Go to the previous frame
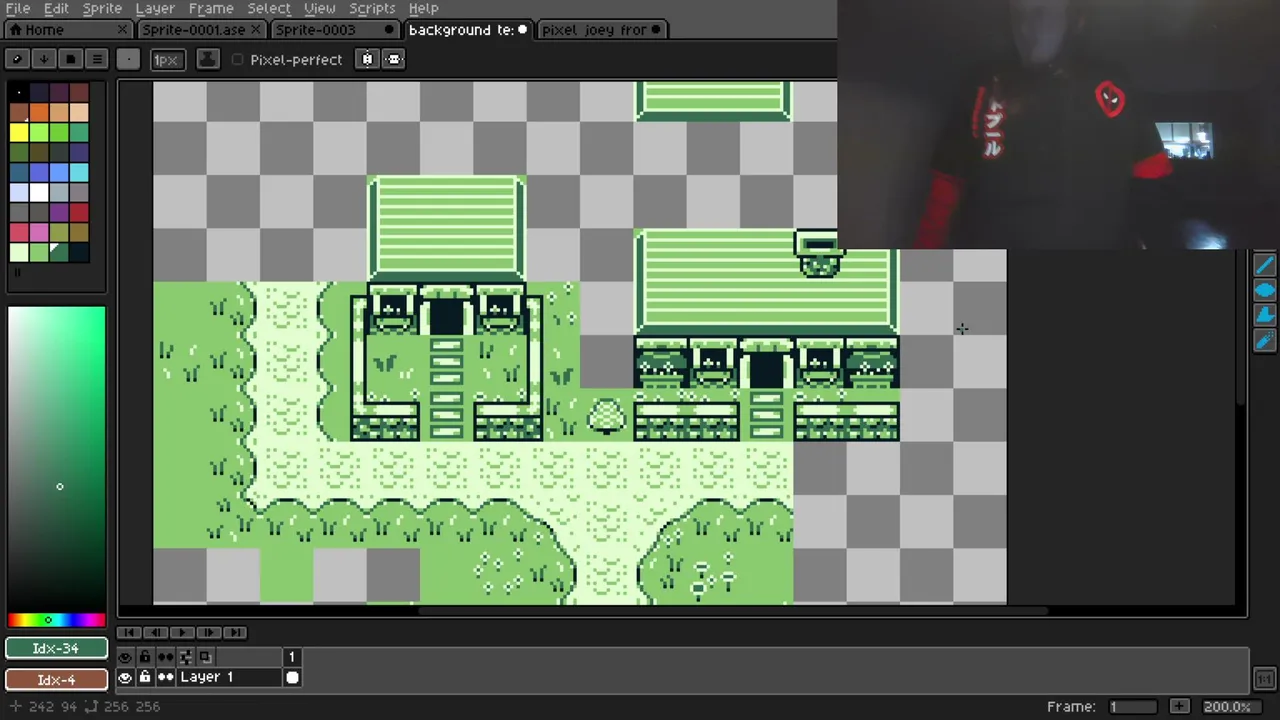The image size is (1280, 720). [155, 632]
